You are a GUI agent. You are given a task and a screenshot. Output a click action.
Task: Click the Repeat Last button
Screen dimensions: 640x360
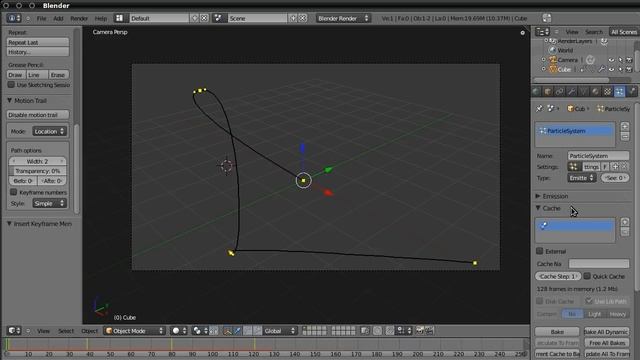click(38, 42)
